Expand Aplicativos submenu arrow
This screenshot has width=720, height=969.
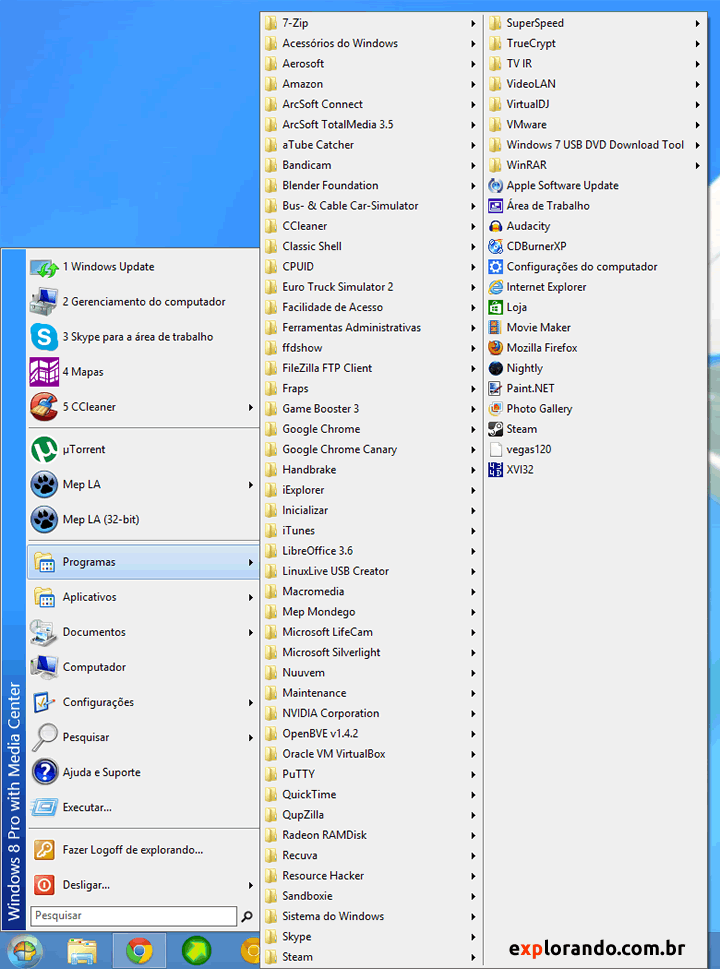pos(250,598)
